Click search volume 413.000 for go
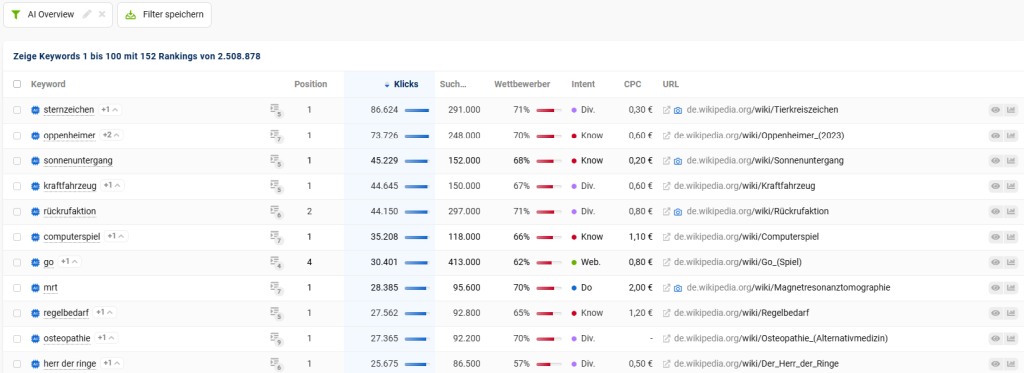The image size is (1024, 373). pos(464,262)
